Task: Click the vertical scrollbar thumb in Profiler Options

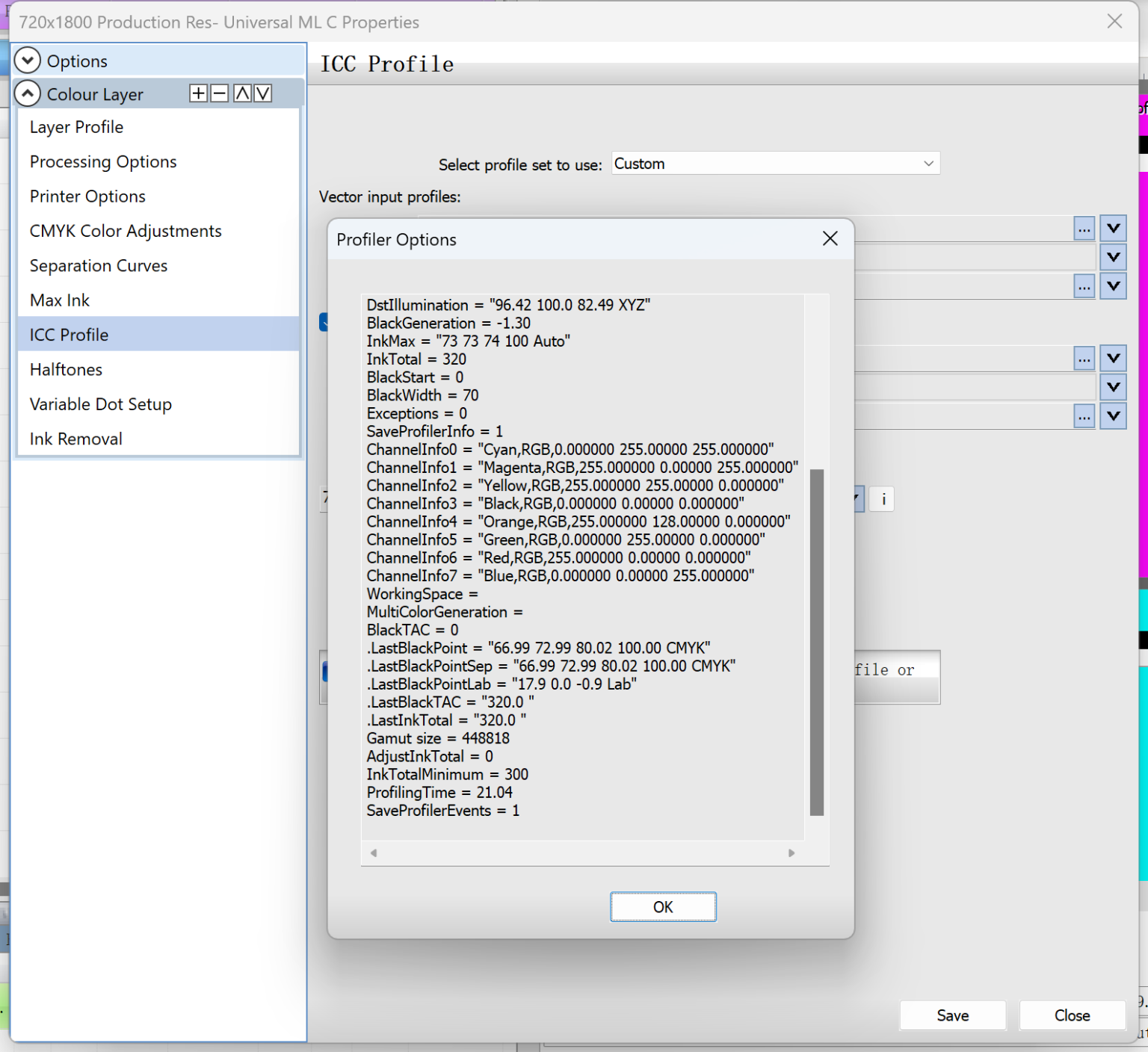Action: pyautogui.click(x=817, y=643)
